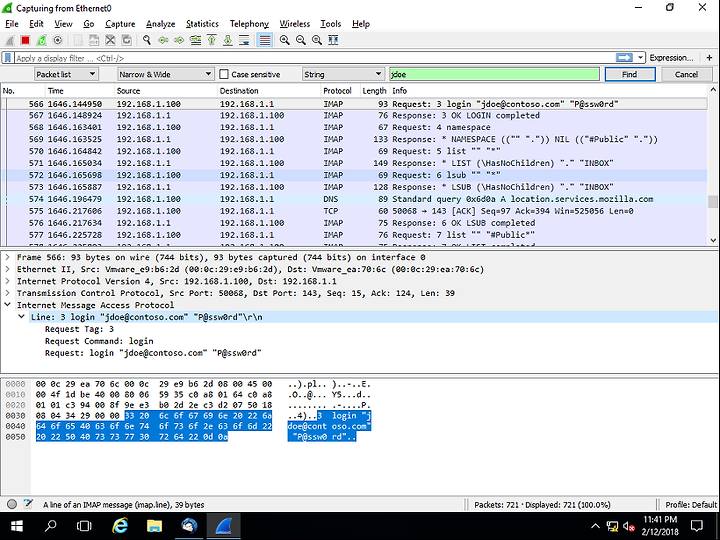The image size is (720, 540).
Task: Expand Transmission Control Protocol details
Action: pos(8,293)
